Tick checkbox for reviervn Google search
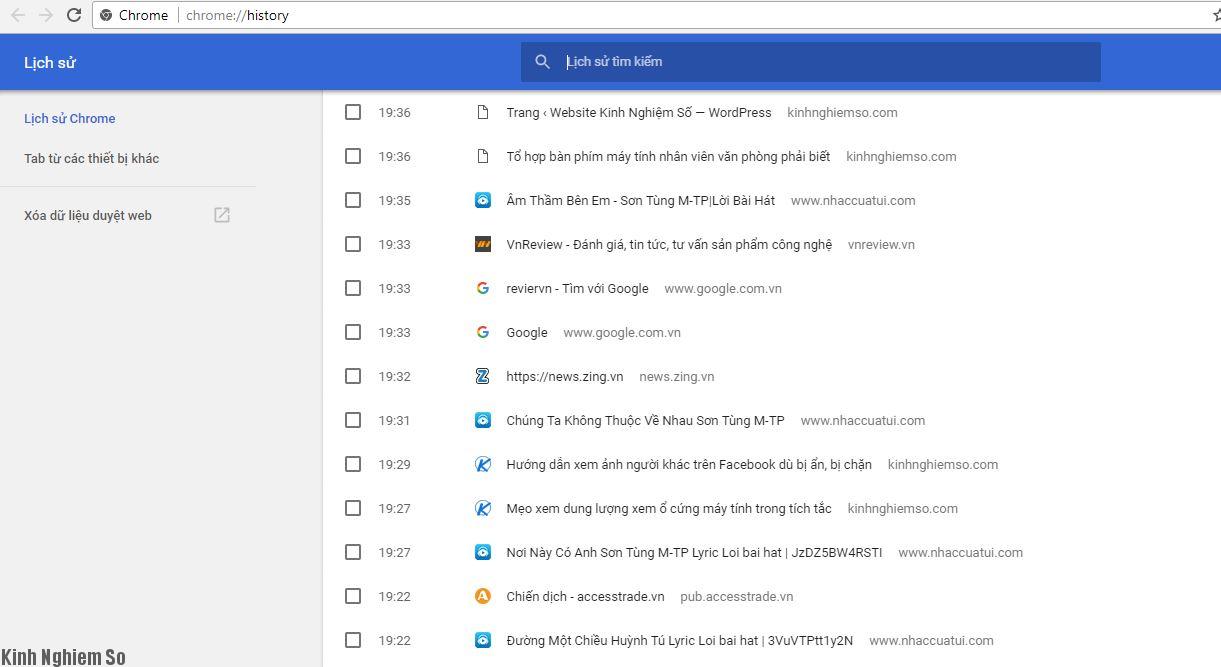The height and width of the screenshot is (667, 1221). pos(353,288)
